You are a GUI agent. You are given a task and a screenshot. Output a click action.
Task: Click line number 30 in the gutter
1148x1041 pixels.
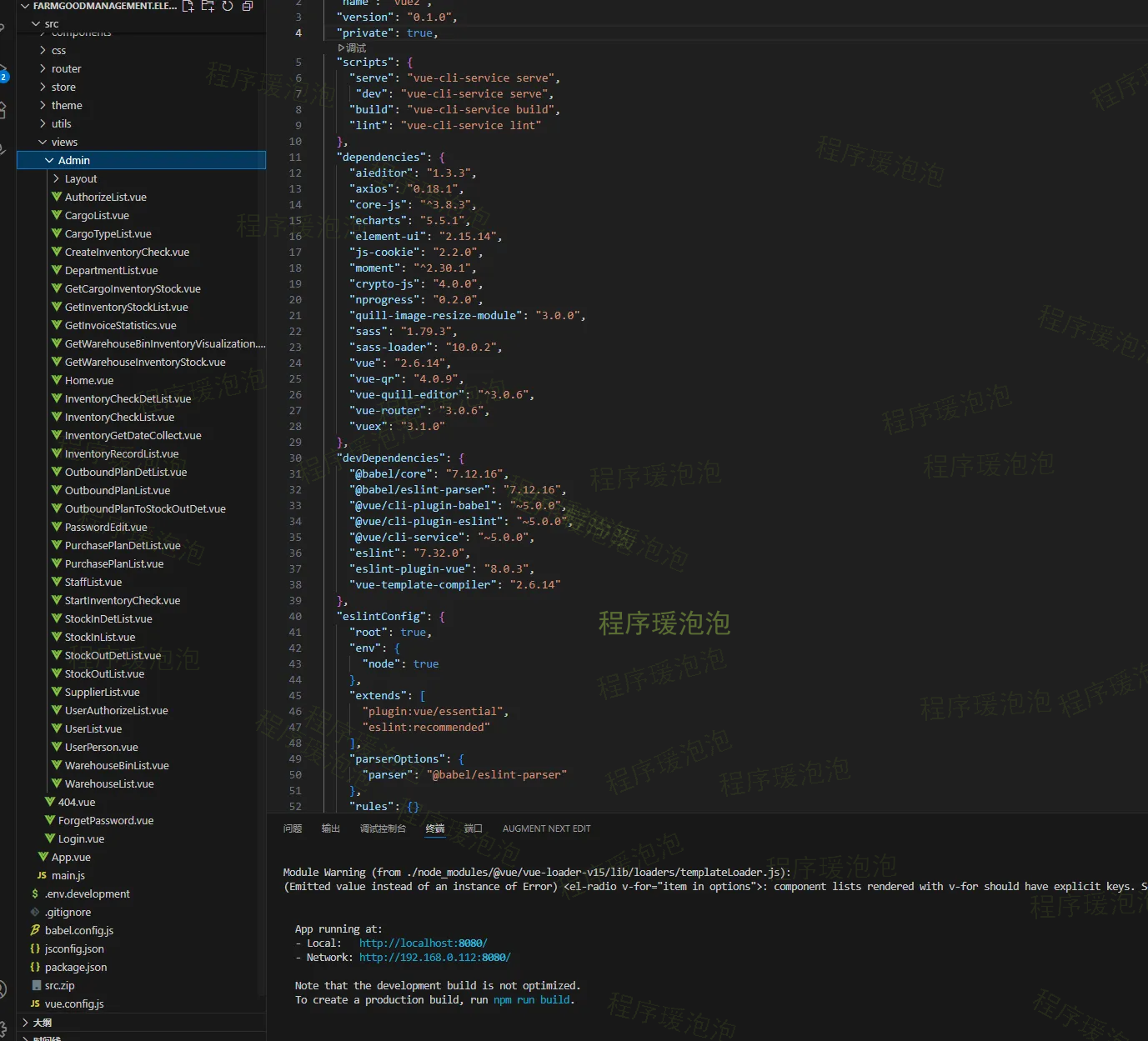click(x=295, y=458)
